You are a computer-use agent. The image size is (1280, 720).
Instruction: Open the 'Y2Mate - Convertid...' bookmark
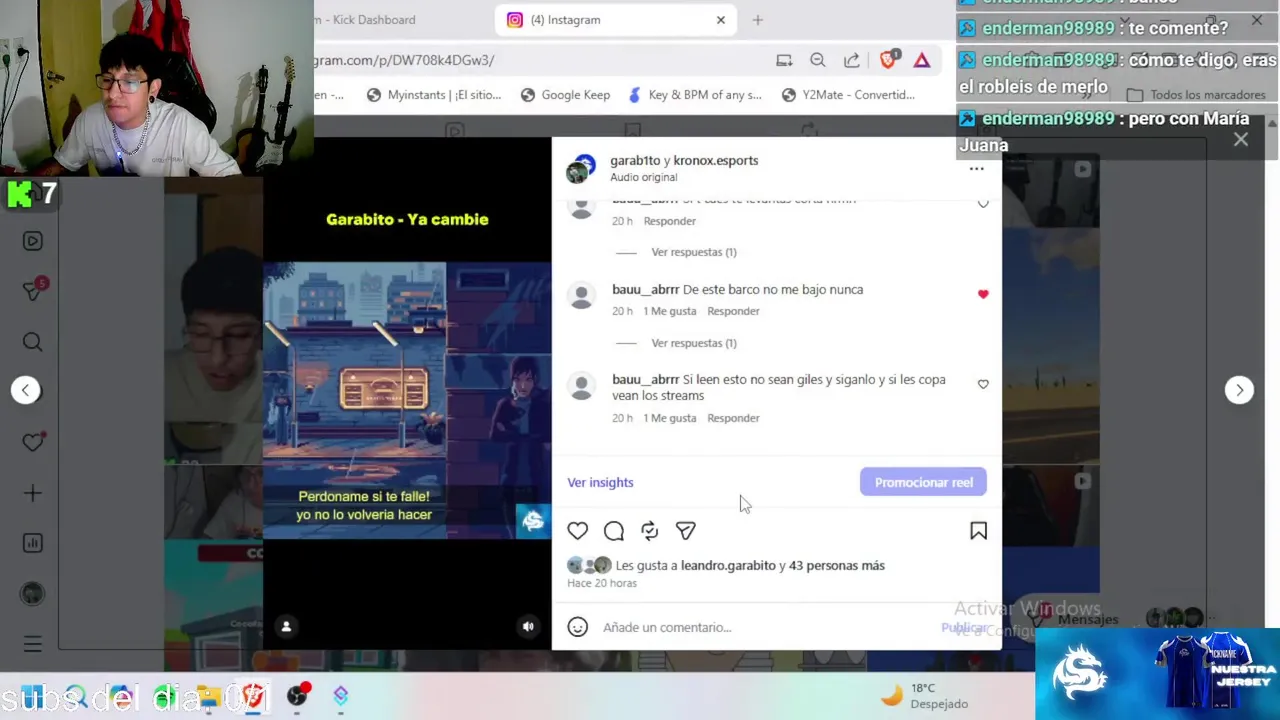click(x=848, y=95)
